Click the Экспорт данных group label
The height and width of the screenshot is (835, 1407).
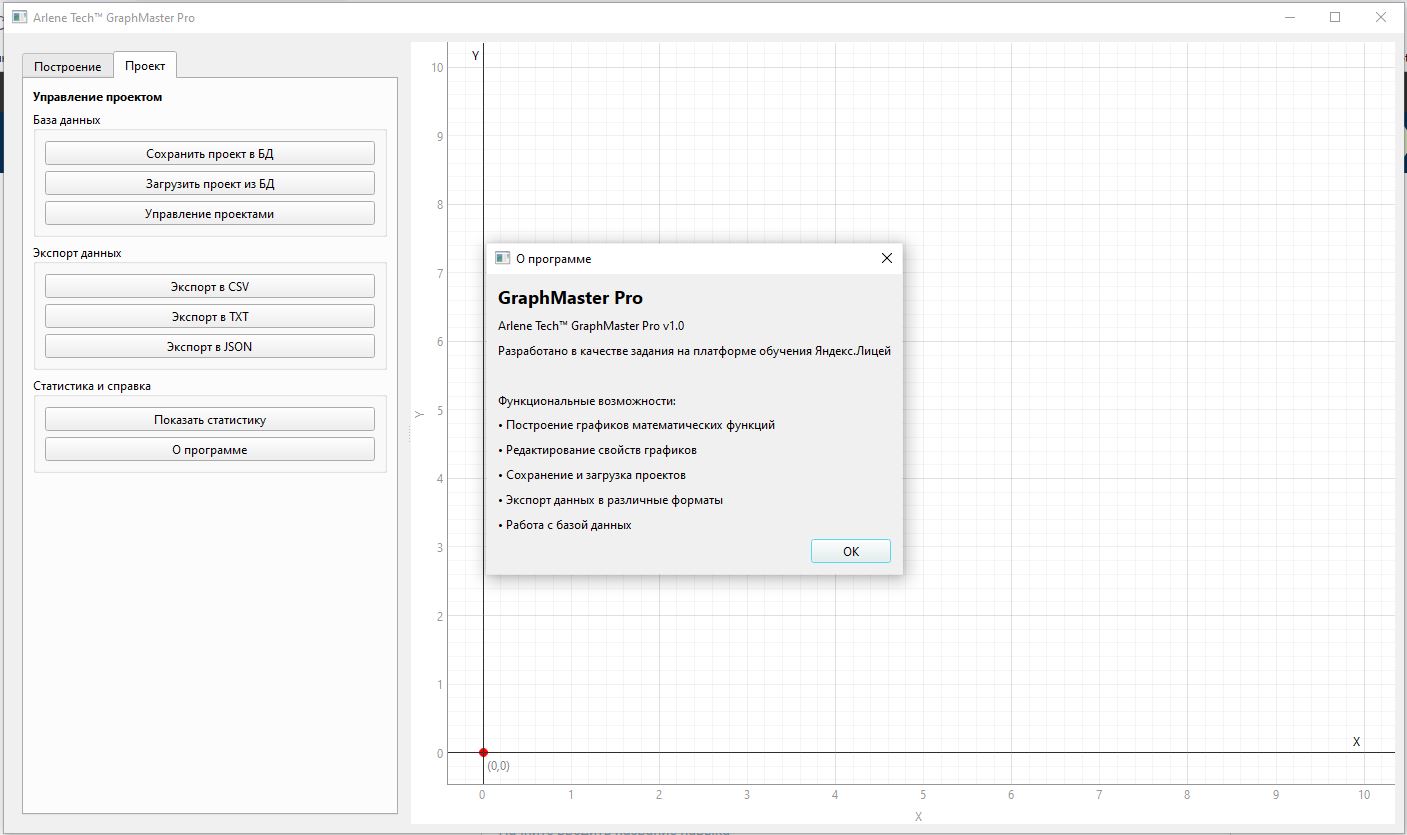tap(77, 253)
